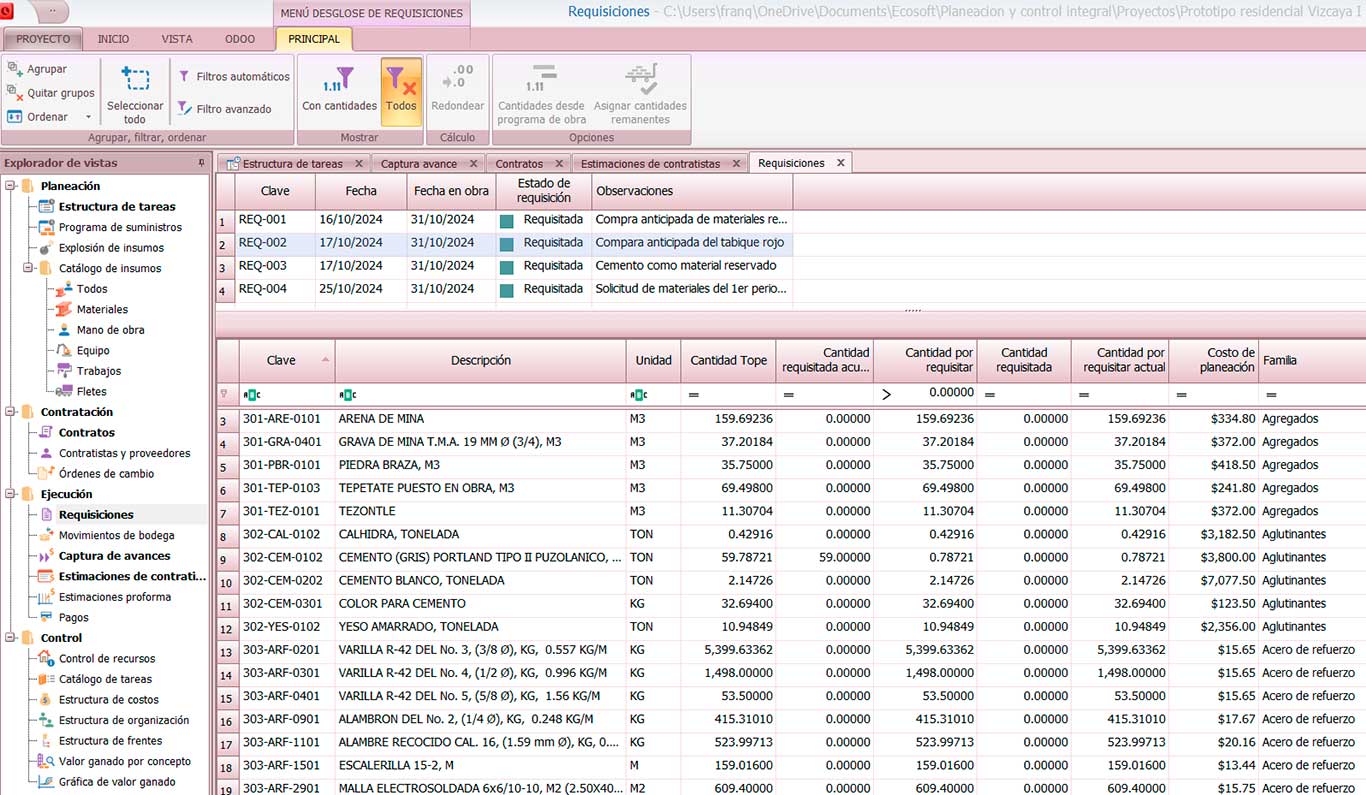Click the Agrupar icon
Screen dimensions: 1366x795
coord(15,69)
